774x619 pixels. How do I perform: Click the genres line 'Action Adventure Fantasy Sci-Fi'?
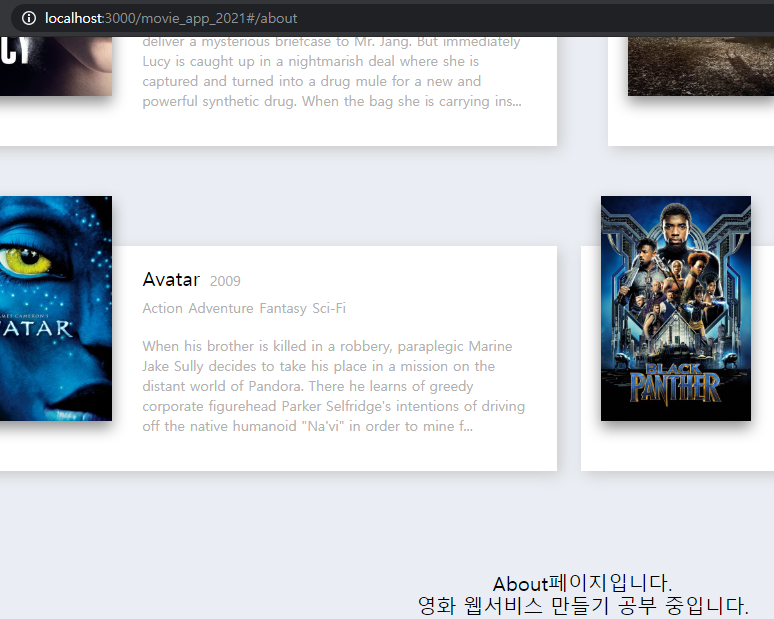tap(244, 308)
